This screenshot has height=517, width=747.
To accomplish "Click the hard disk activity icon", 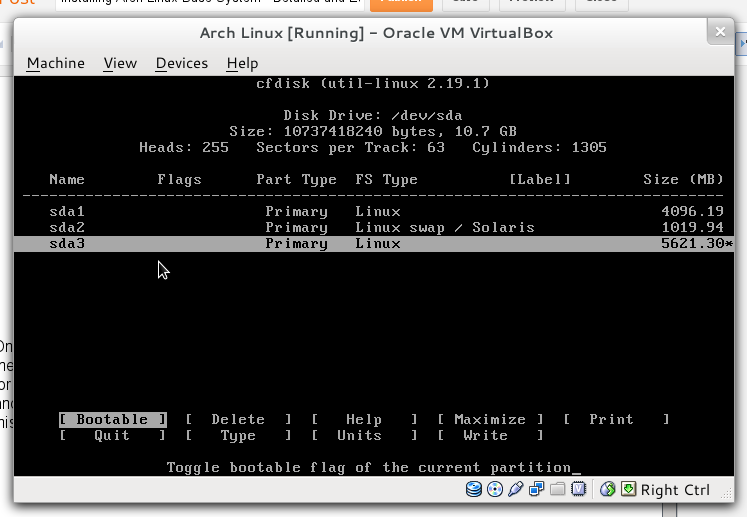I will tap(474, 489).
